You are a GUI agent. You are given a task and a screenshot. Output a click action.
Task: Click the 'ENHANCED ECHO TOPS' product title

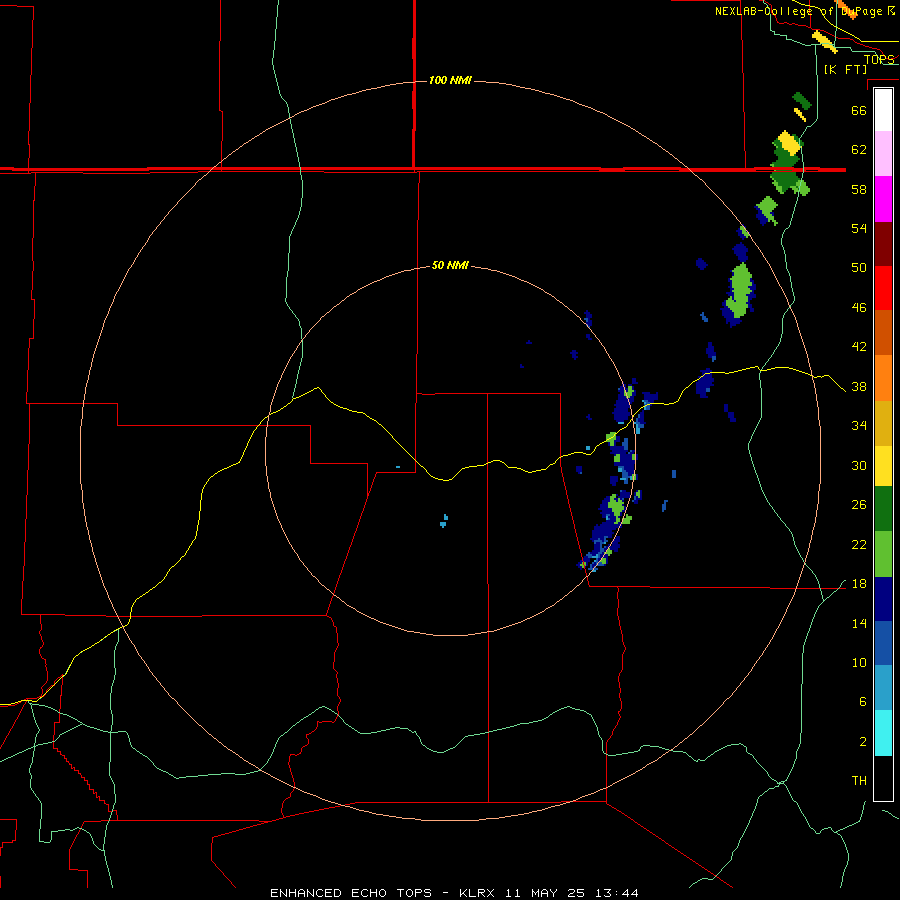[351, 893]
